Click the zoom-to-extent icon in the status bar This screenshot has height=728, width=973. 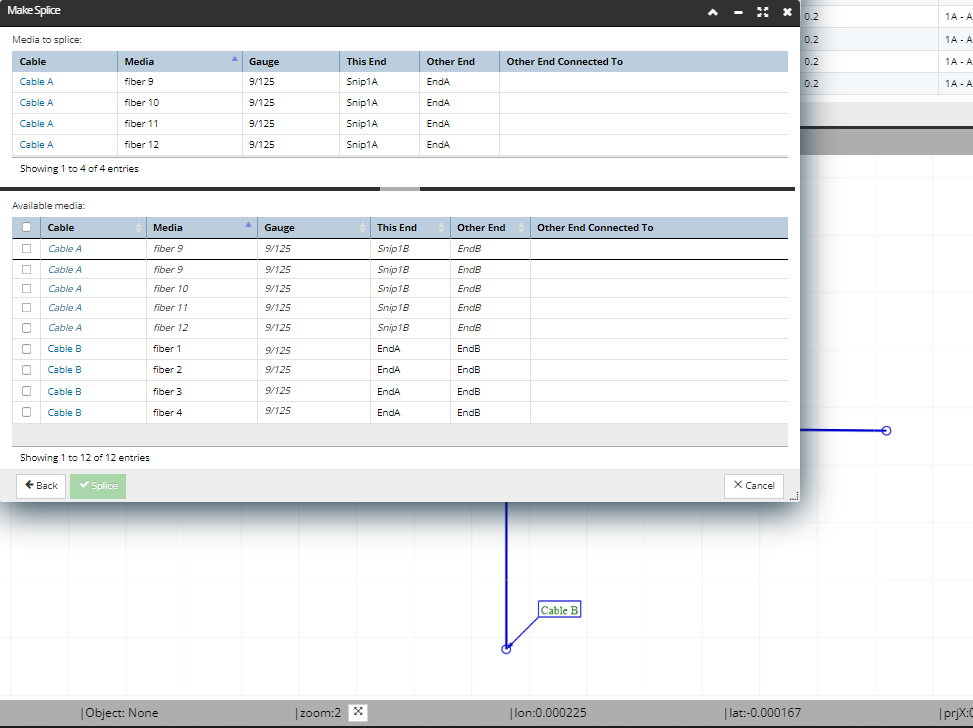click(358, 712)
